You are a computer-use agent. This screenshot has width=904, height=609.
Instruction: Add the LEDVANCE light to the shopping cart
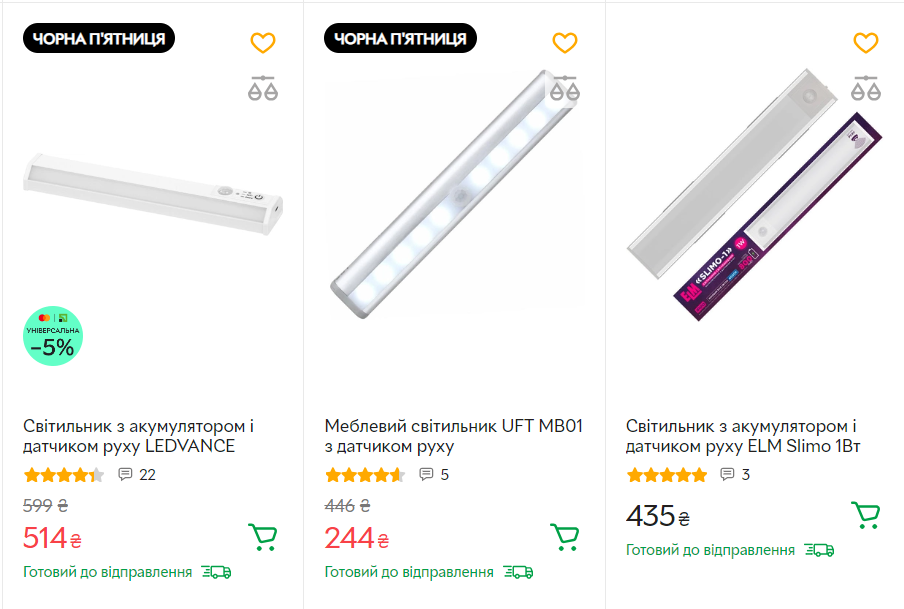[262, 536]
